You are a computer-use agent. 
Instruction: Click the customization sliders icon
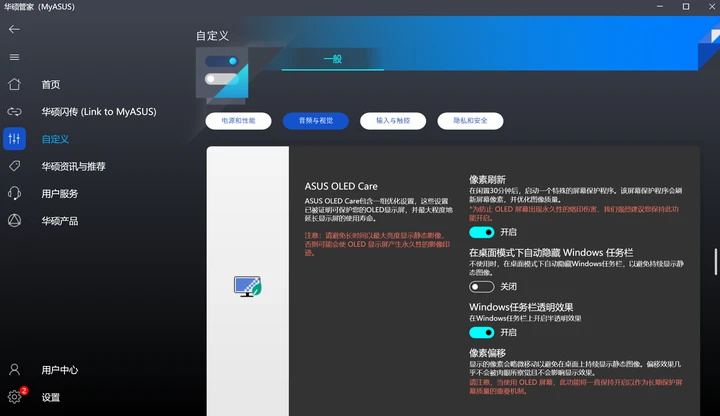click(14, 139)
